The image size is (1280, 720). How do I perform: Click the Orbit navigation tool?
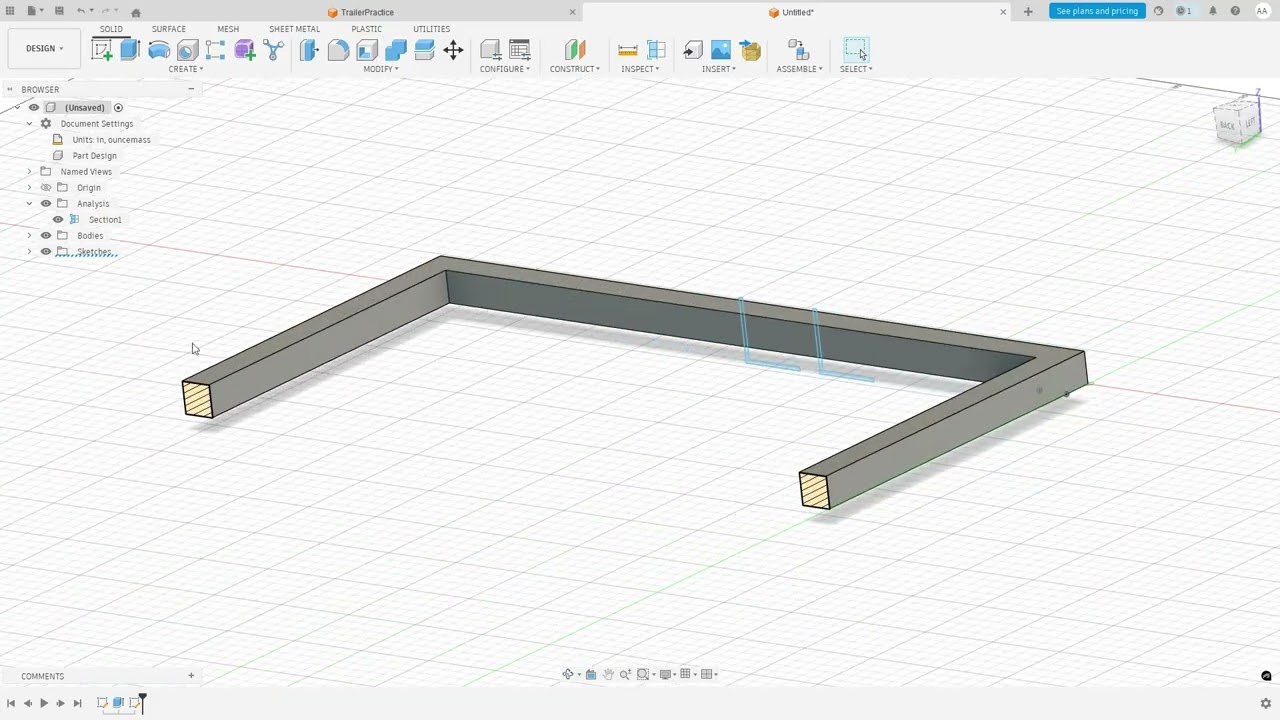569,674
